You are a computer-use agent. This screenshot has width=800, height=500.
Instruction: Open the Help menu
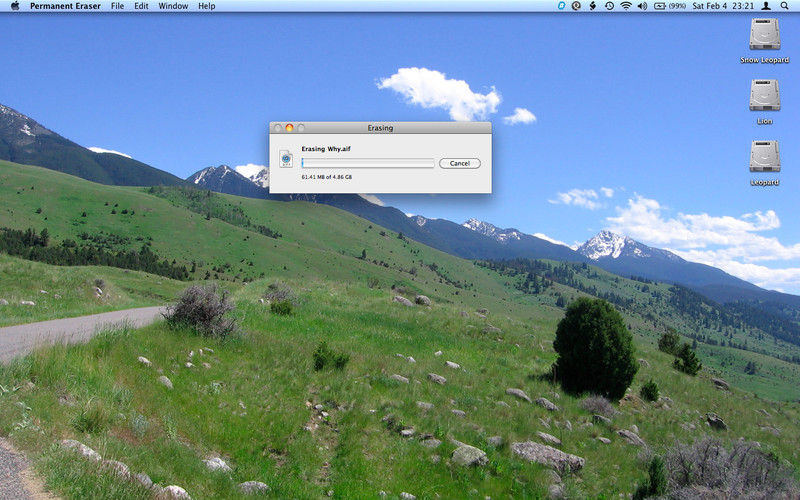207,6
